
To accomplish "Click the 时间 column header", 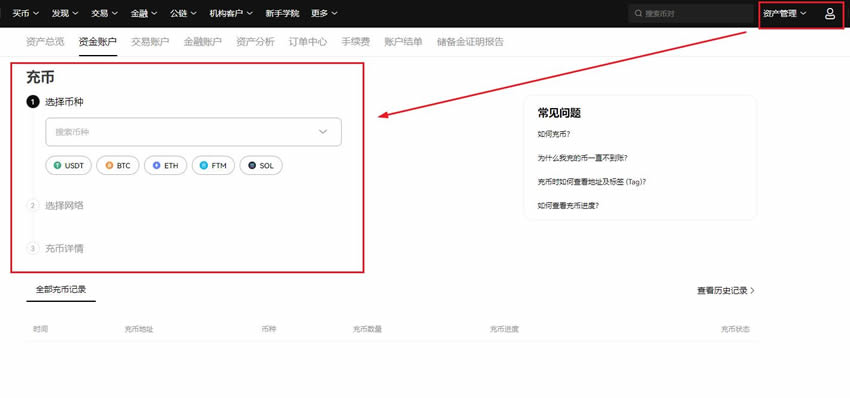I will (x=40, y=329).
